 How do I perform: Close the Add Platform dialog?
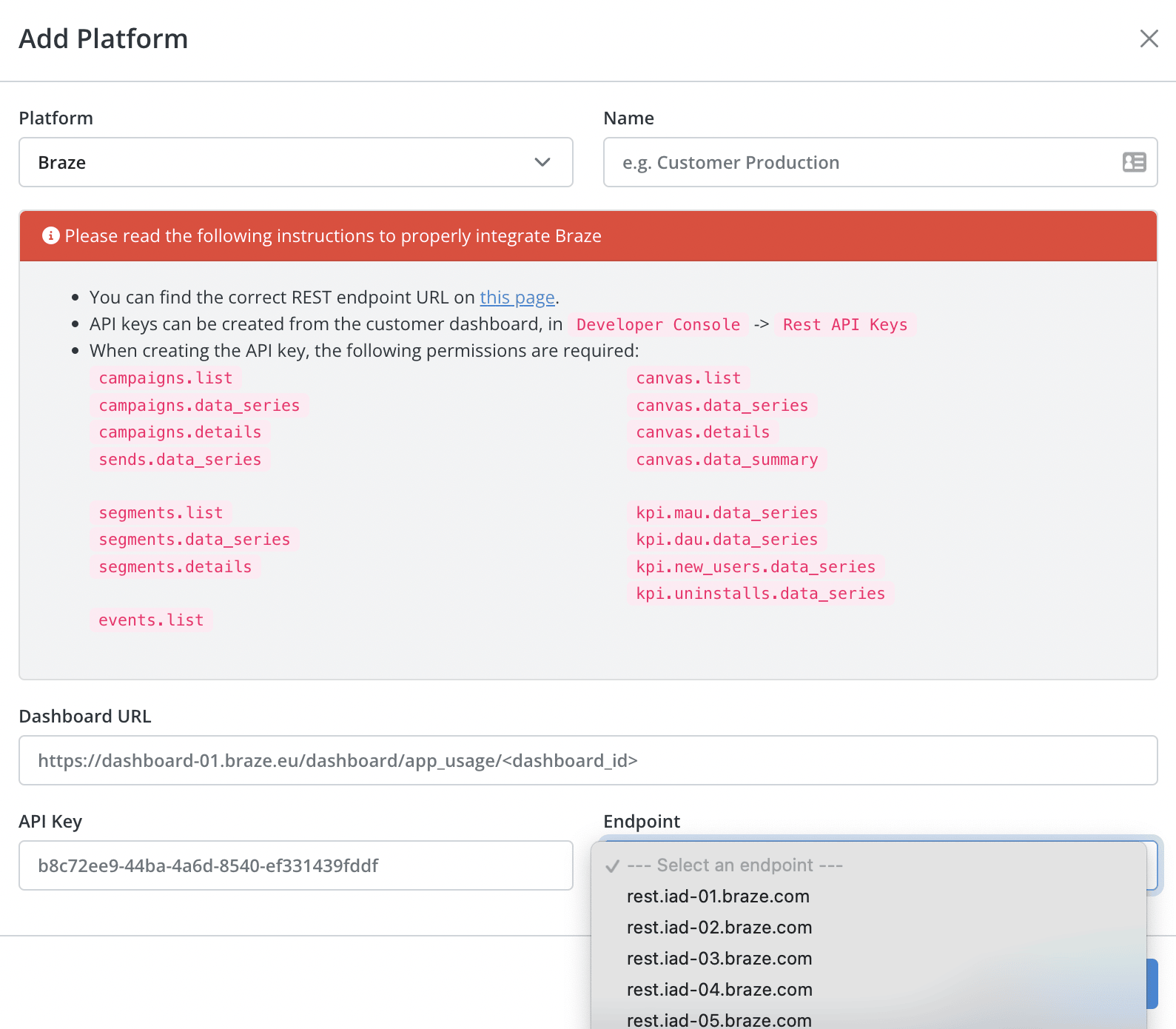tap(1149, 38)
